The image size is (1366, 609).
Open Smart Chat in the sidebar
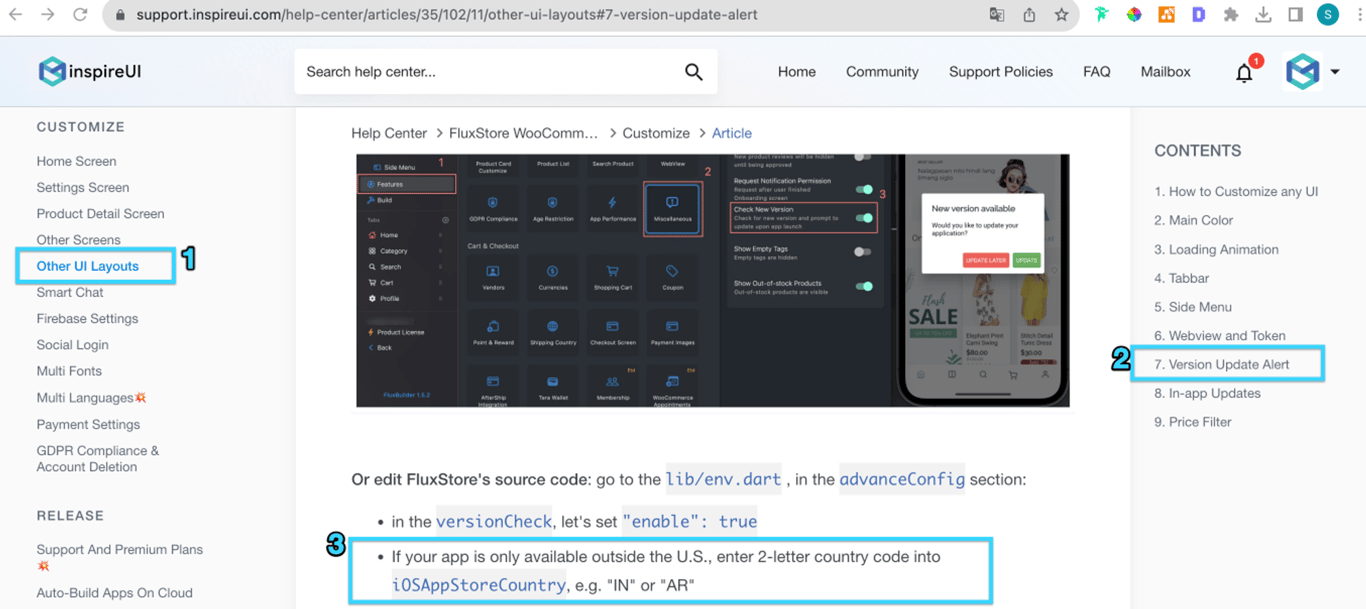[x=70, y=292]
